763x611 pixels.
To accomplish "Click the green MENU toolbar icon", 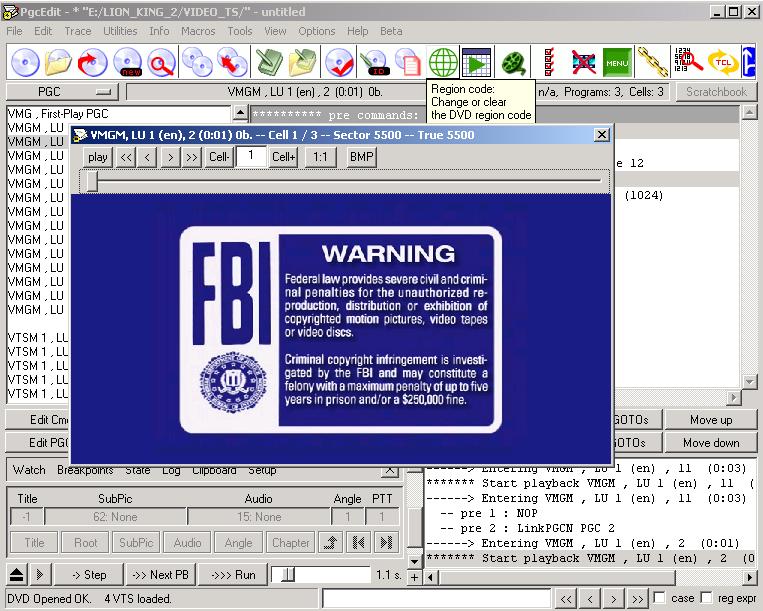I will click(x=617, y=62).
